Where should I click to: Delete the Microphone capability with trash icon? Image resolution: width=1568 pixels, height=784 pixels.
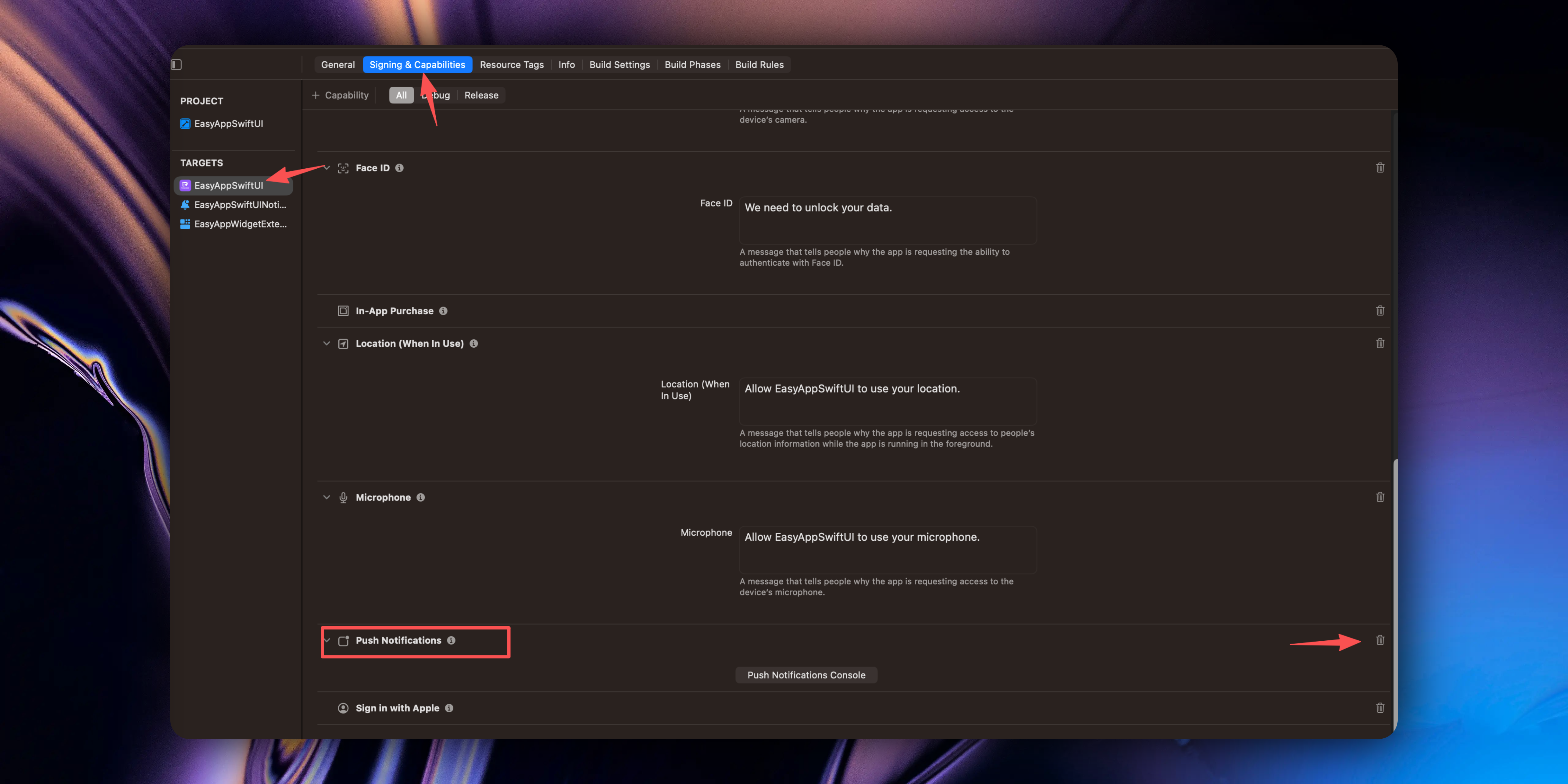tap(1380, 497)
